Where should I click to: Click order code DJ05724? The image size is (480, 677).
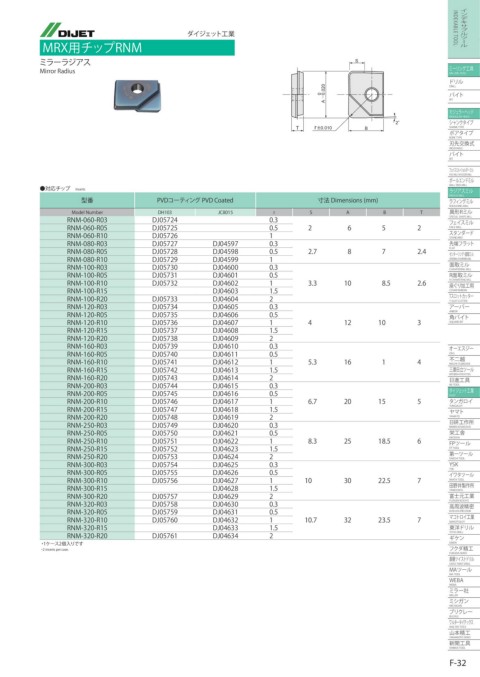[x=165, y=220]
